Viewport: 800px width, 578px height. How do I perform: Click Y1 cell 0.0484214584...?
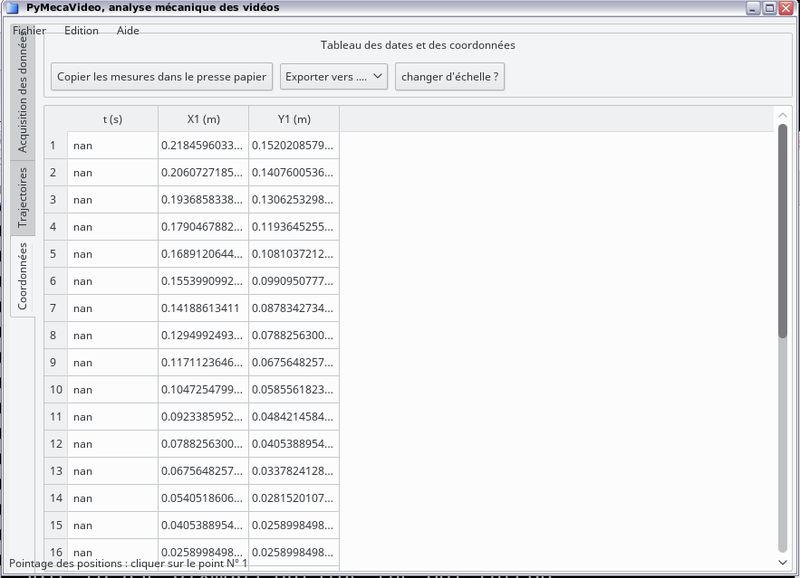coord(294,417)
